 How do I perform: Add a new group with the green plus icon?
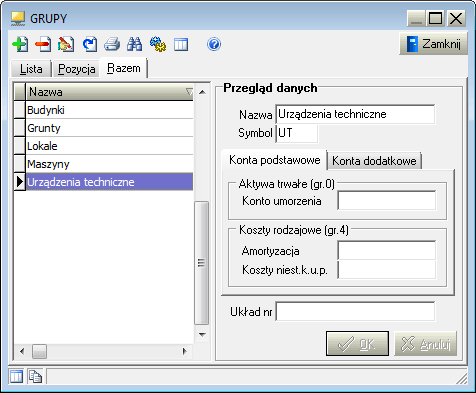(20, 44)
